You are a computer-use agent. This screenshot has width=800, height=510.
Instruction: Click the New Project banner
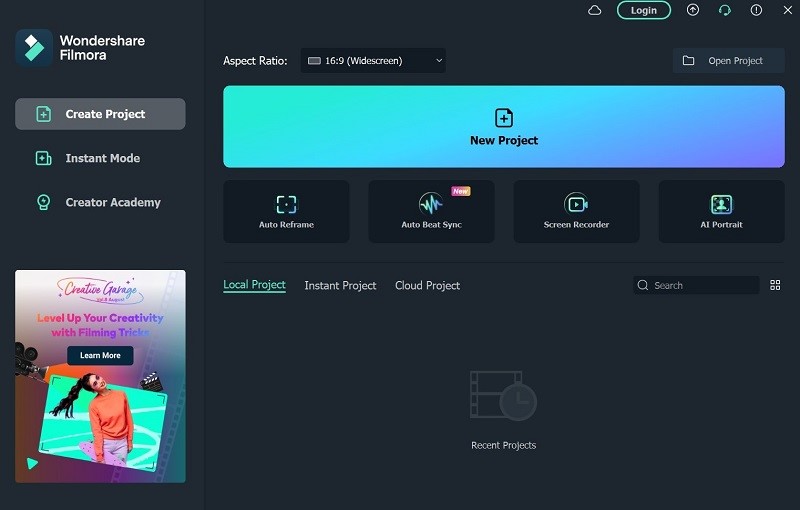click(503, 127)
